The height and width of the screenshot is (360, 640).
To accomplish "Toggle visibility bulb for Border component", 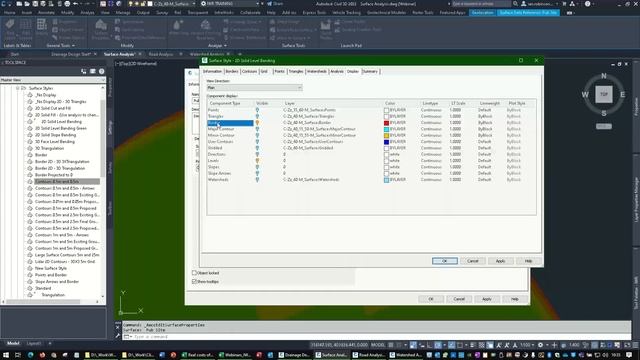I will (x=257, y=123).
